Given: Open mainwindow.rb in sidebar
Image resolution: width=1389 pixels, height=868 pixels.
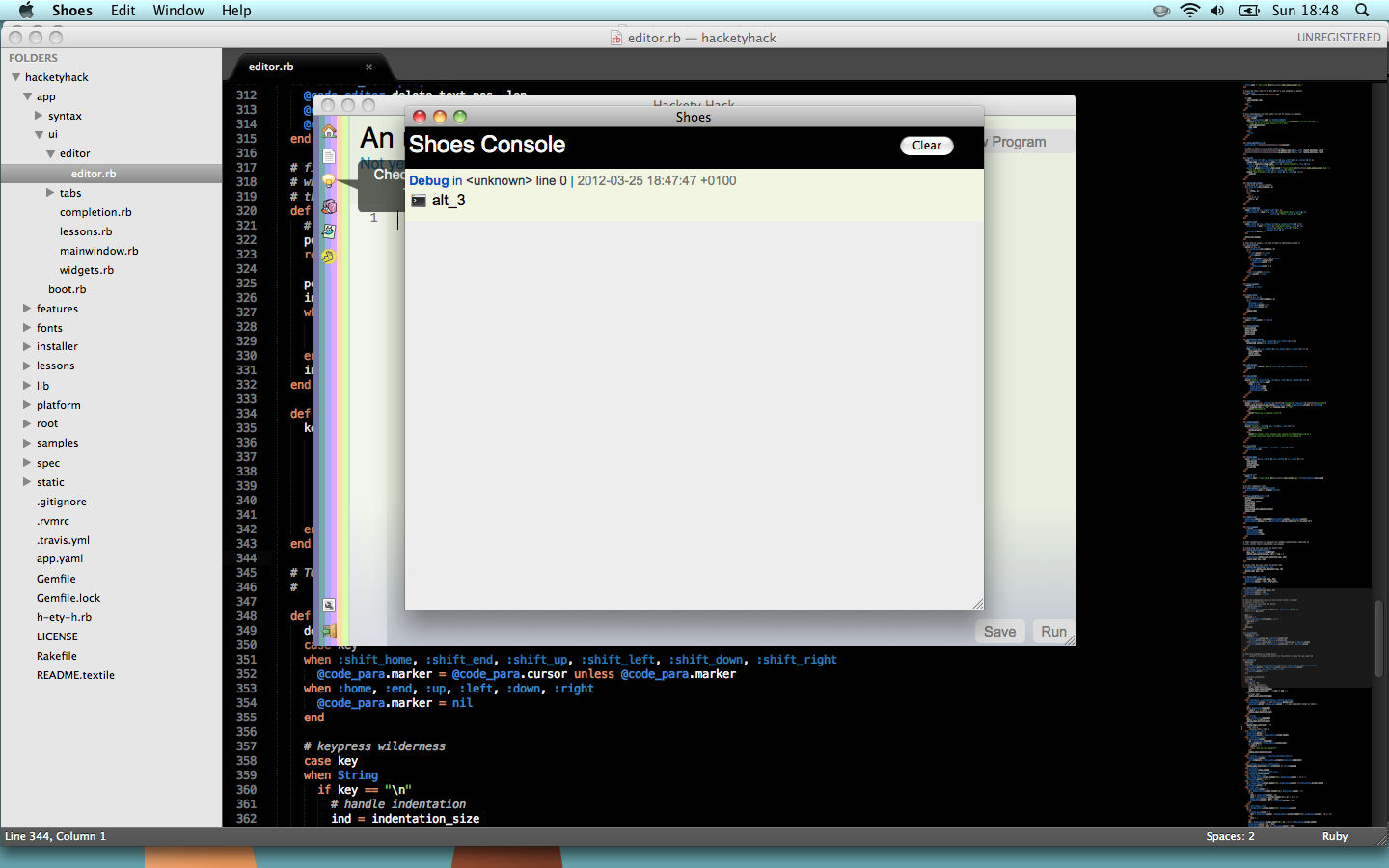Looking at the screenshot, I should 98,251.
